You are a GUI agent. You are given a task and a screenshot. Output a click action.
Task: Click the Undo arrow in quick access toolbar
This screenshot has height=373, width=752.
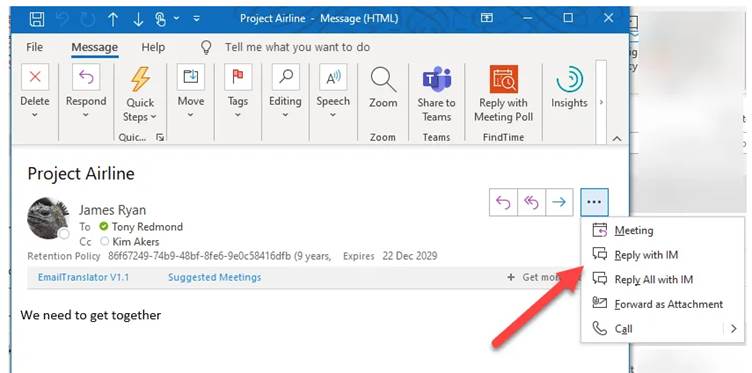click(62, 19)
